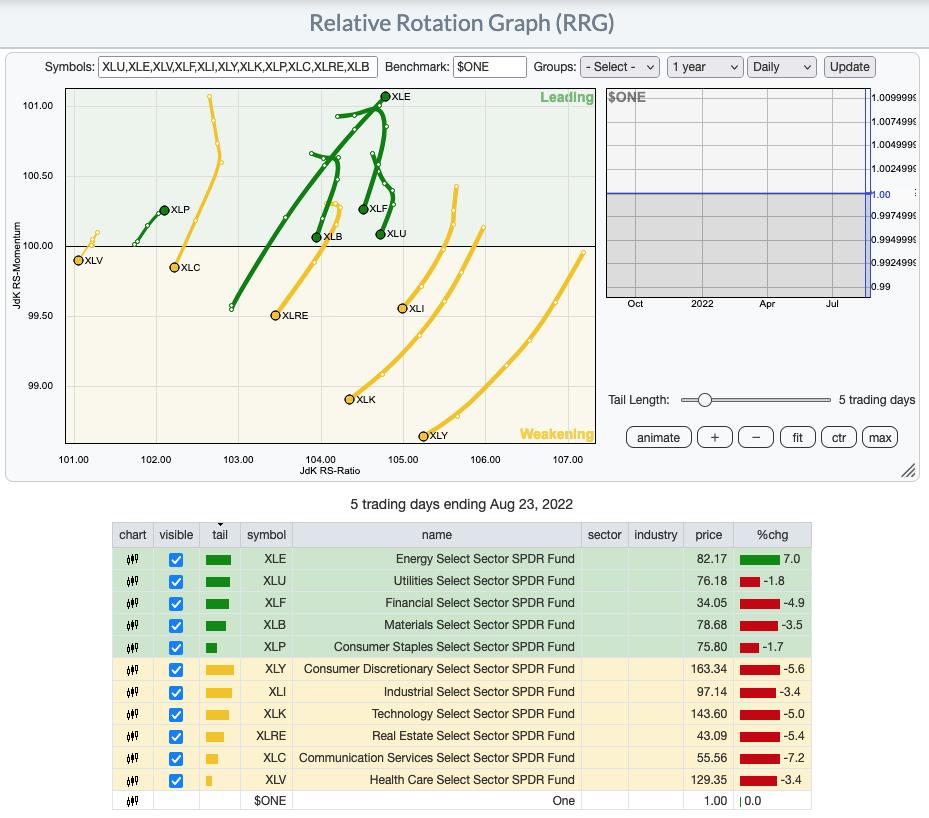Toggle XLP visible checkbox
This screenshot has height=818, width=929.
point(176,648)
